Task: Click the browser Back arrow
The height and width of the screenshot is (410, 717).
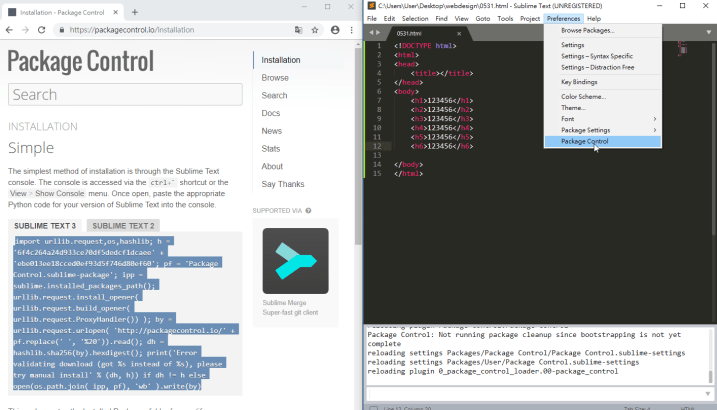Action: point(11,30)
